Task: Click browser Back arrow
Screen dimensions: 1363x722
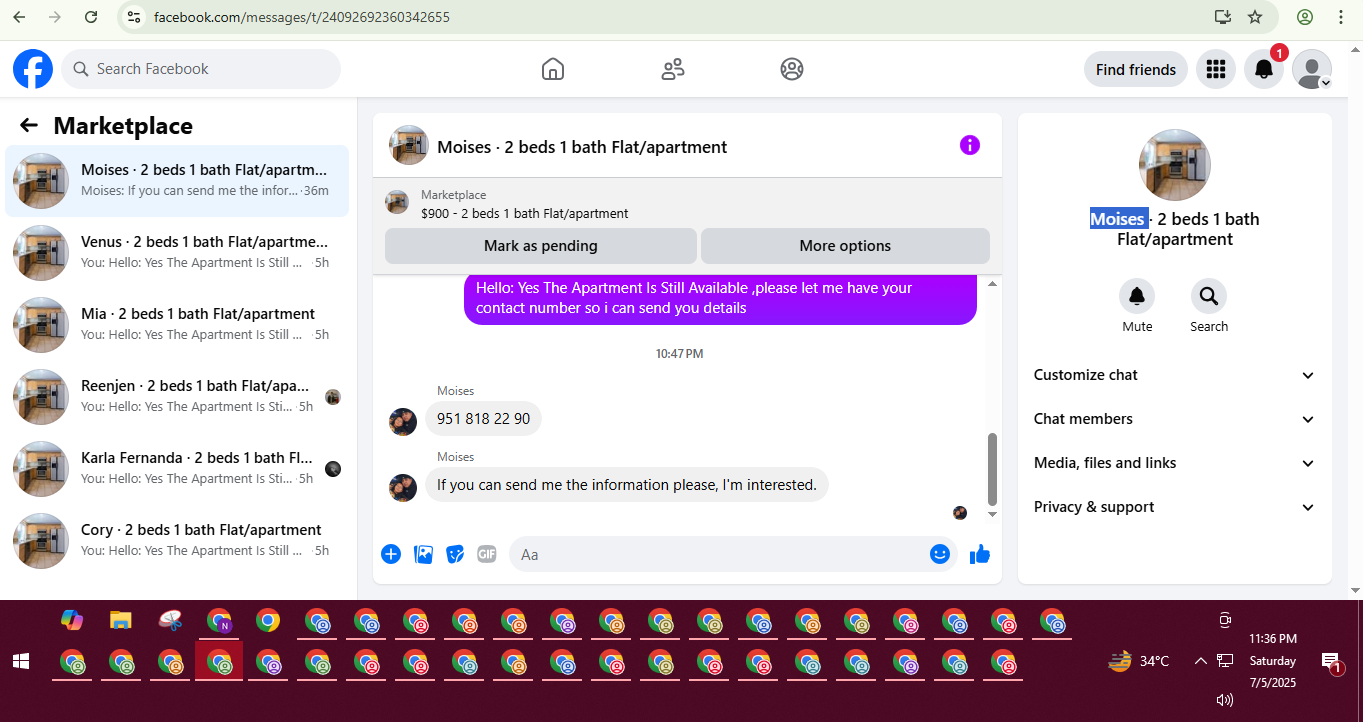Action: [x=19, y=17]
